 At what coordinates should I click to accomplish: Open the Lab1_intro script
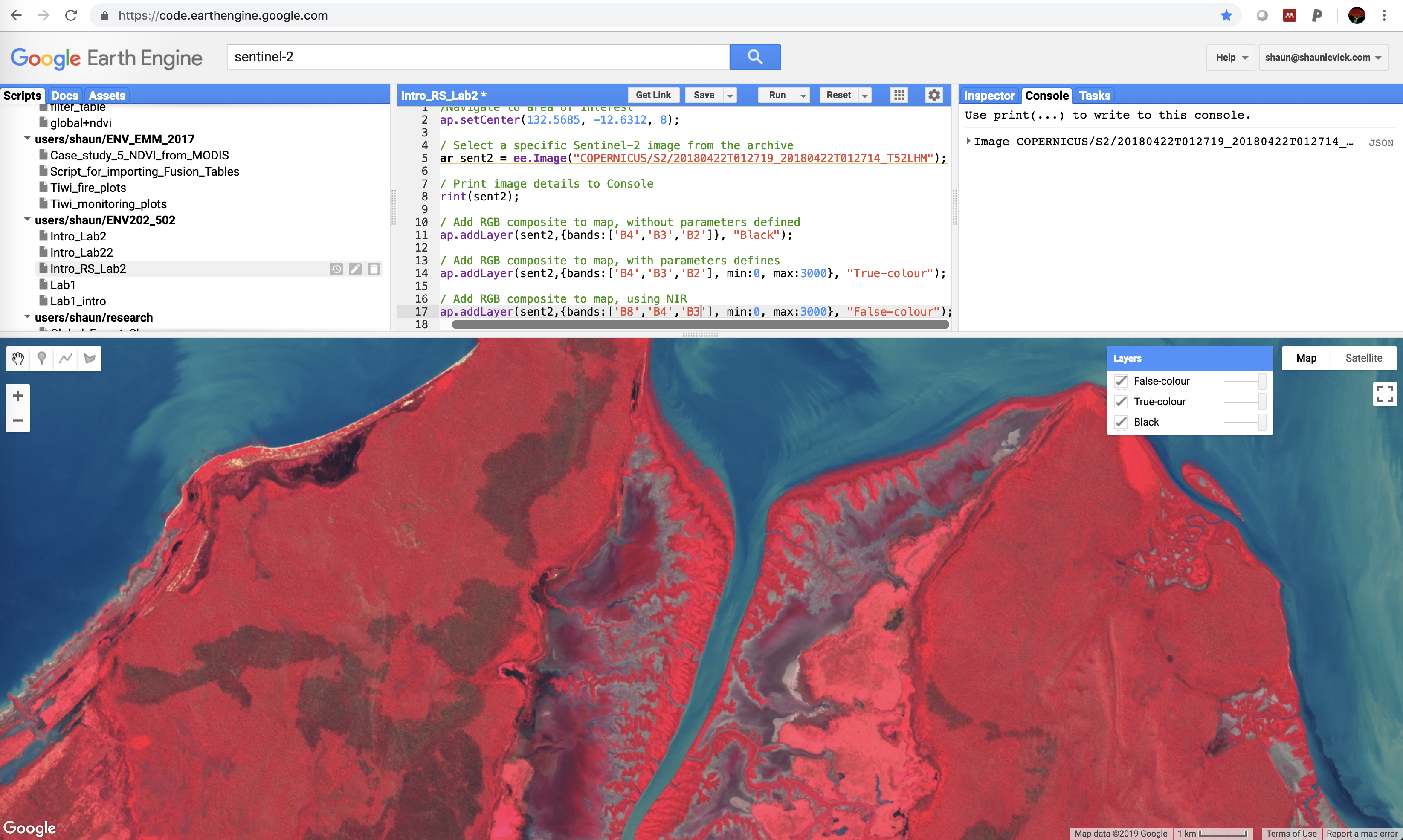78,301
